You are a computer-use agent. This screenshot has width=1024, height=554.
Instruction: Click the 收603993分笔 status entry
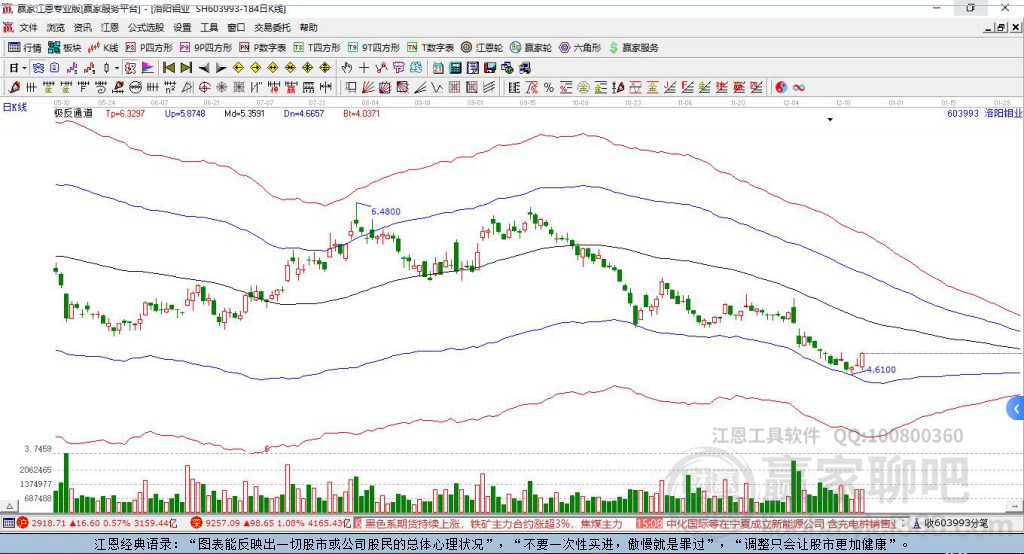pos(951,523)
